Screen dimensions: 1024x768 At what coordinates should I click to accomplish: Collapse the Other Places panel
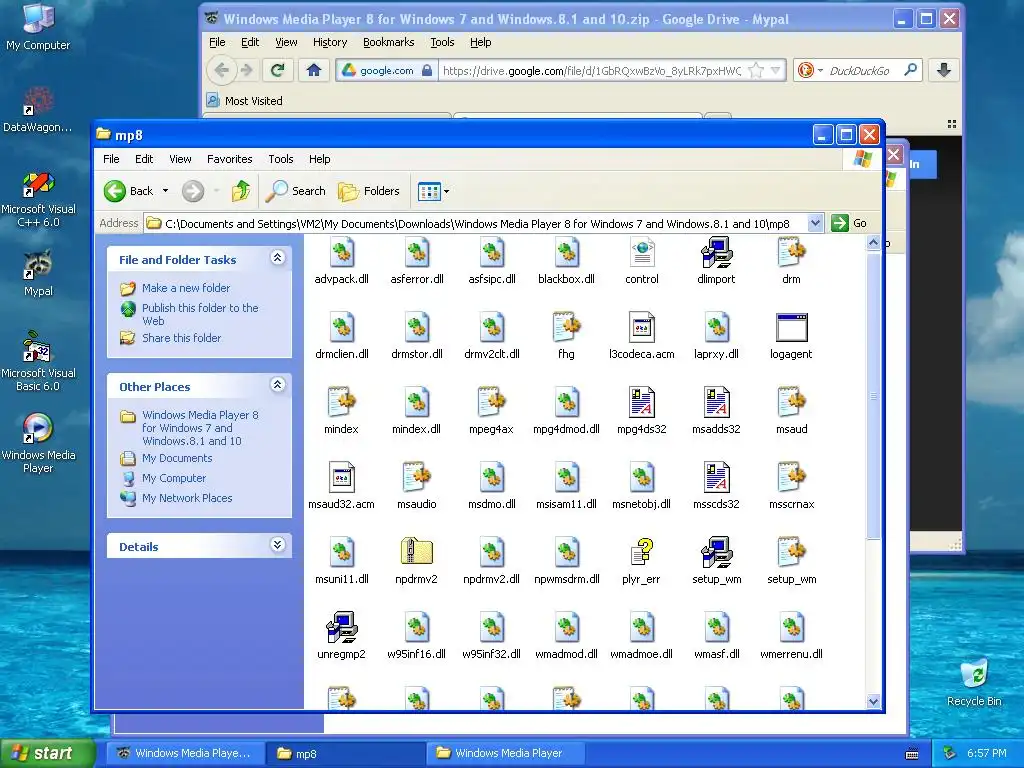click(278, 385)
